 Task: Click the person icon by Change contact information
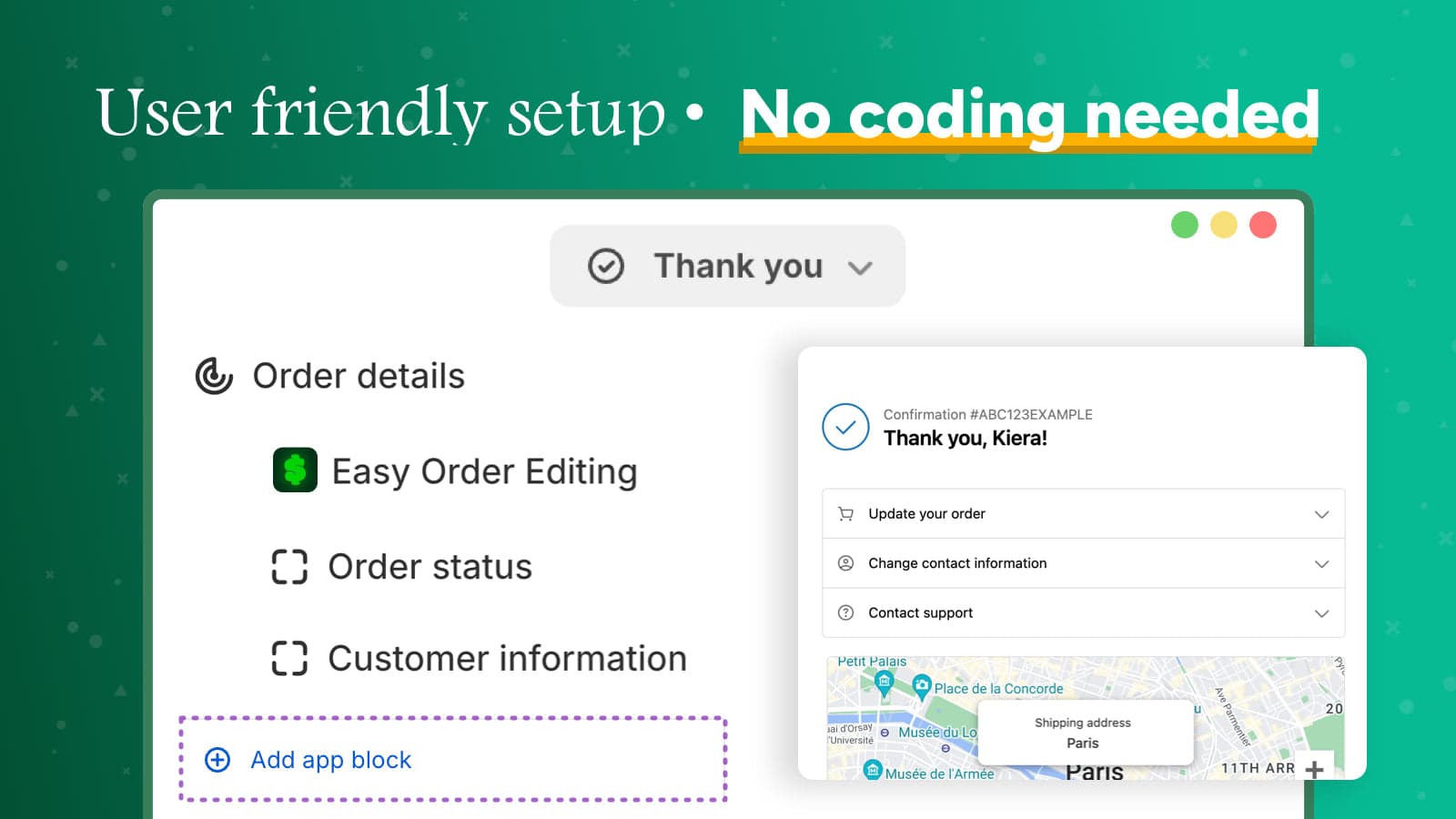point(845,563)
